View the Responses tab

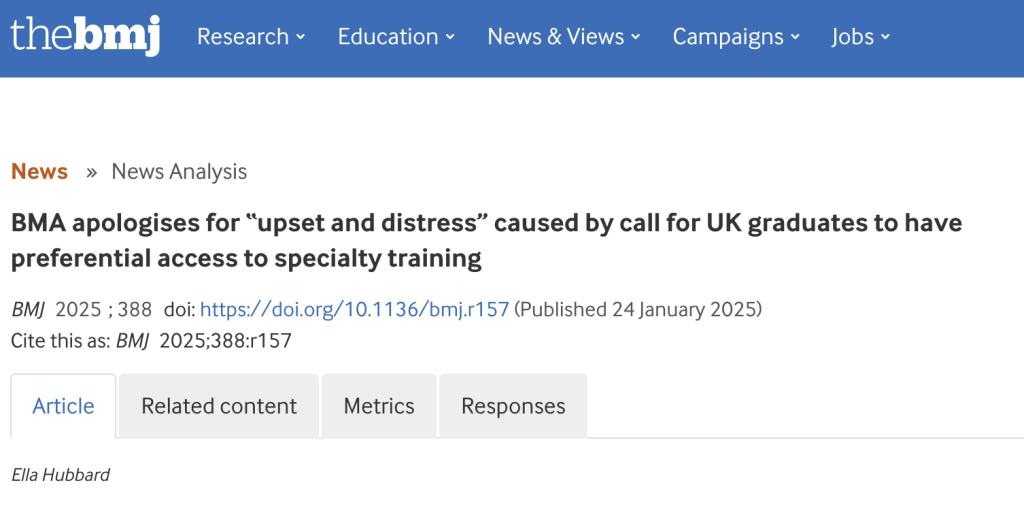tap(513, 406)
